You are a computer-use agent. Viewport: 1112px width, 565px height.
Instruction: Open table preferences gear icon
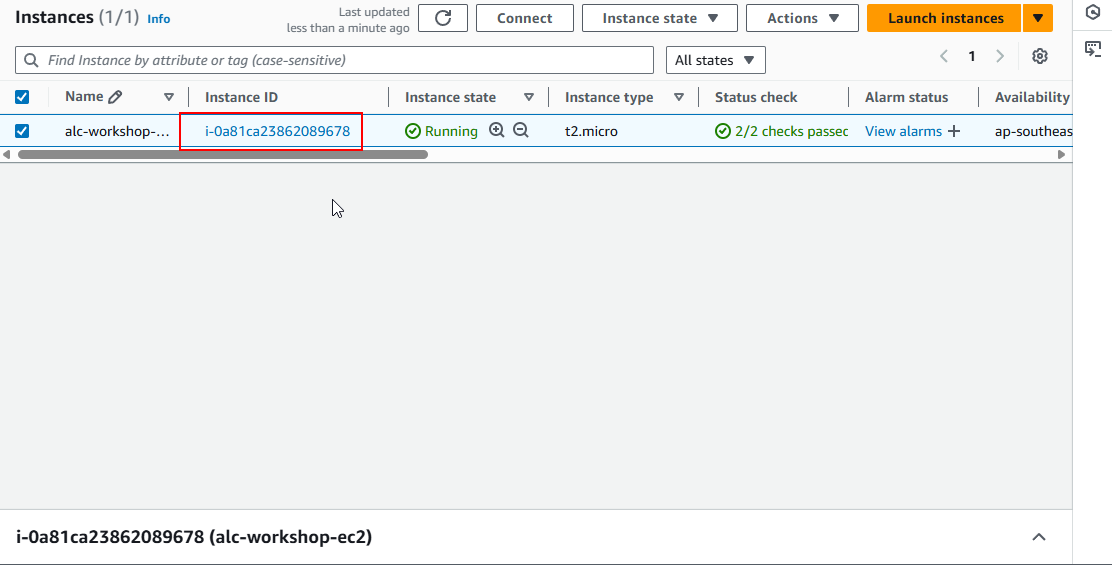1040,57
